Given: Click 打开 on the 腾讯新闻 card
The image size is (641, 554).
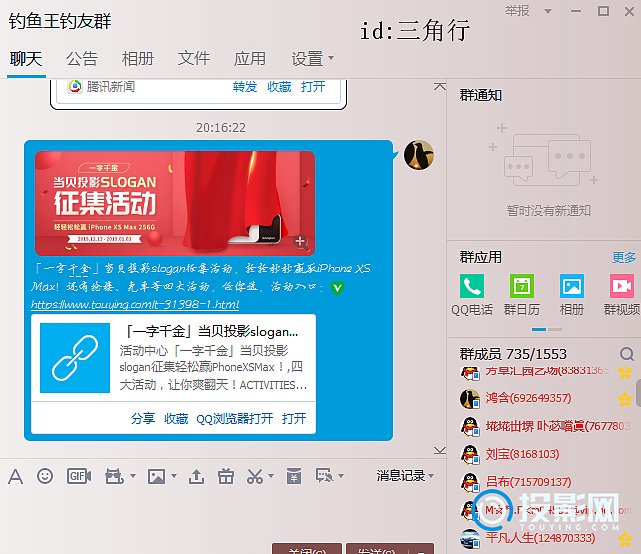Looking at the screenshot, I should pos(313,87).
